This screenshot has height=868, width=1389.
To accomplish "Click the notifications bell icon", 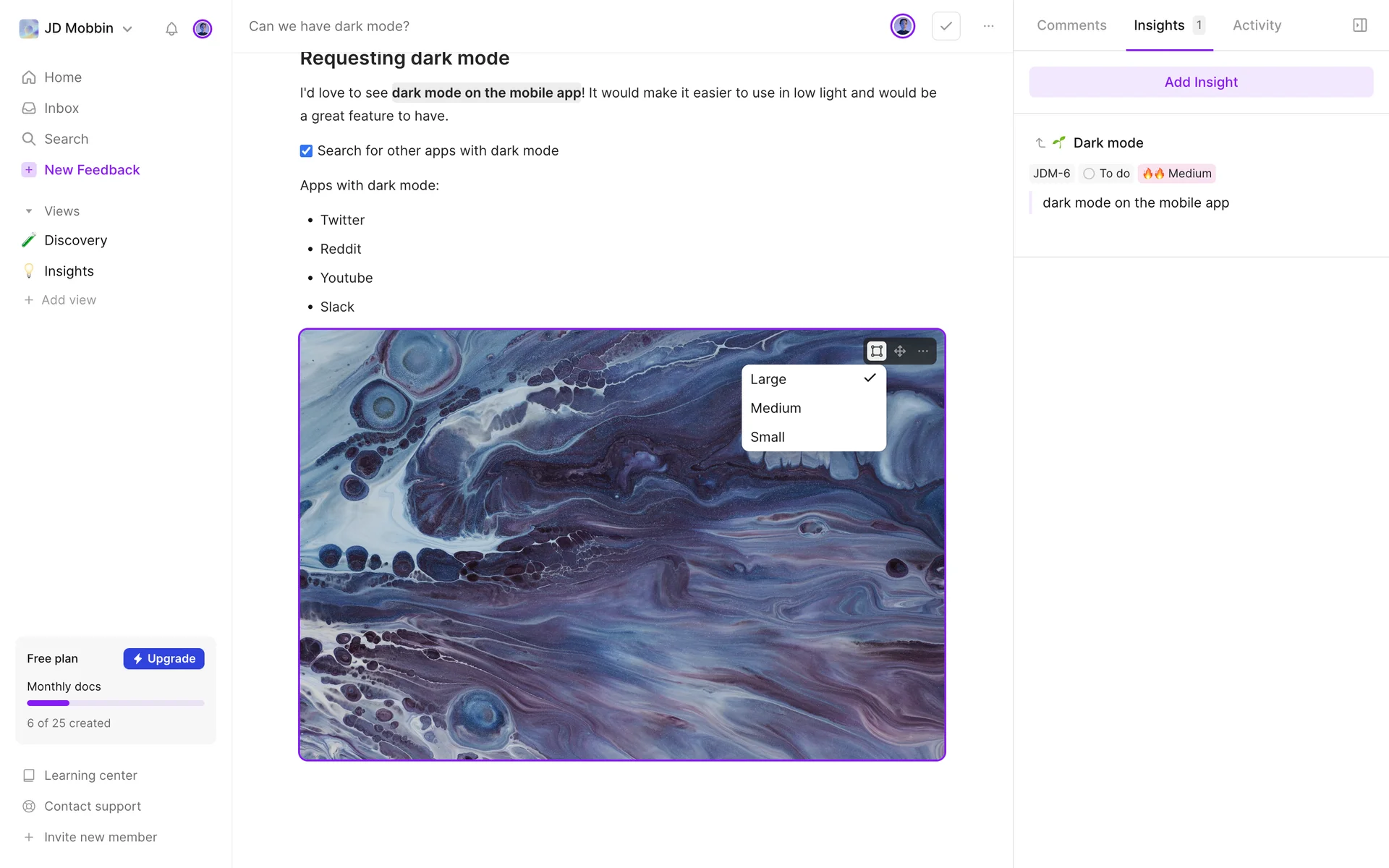I will pyautogui.click(x=171, y=29).
